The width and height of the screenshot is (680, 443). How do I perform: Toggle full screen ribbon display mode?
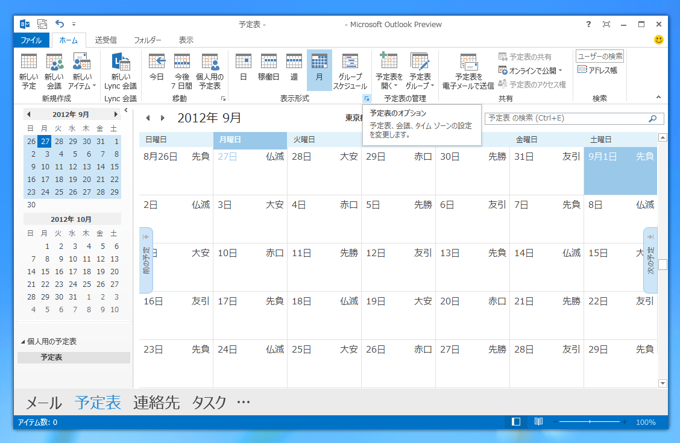tap(606, 24)
